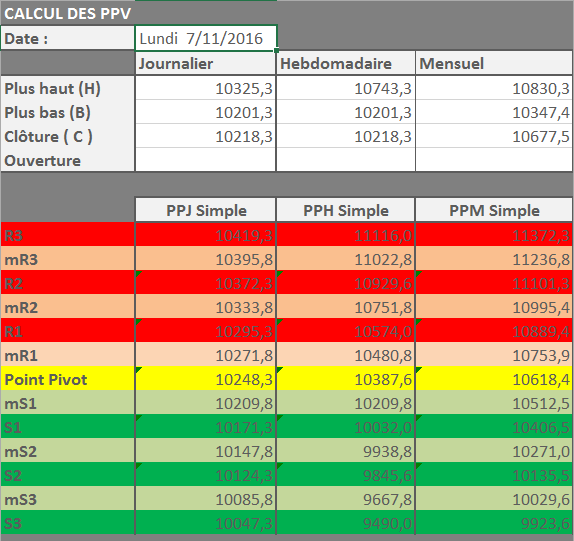Select the PPJ Simple header cell

point(205,210)
